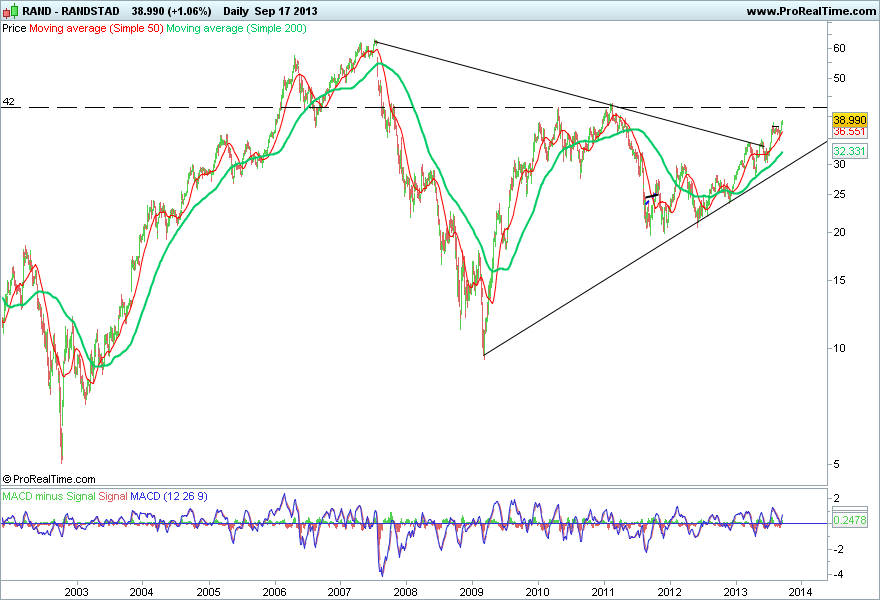The height and width of the screenshot is (600, 880).
Task: Click the 10 price axis label
Action: (839, 348)
